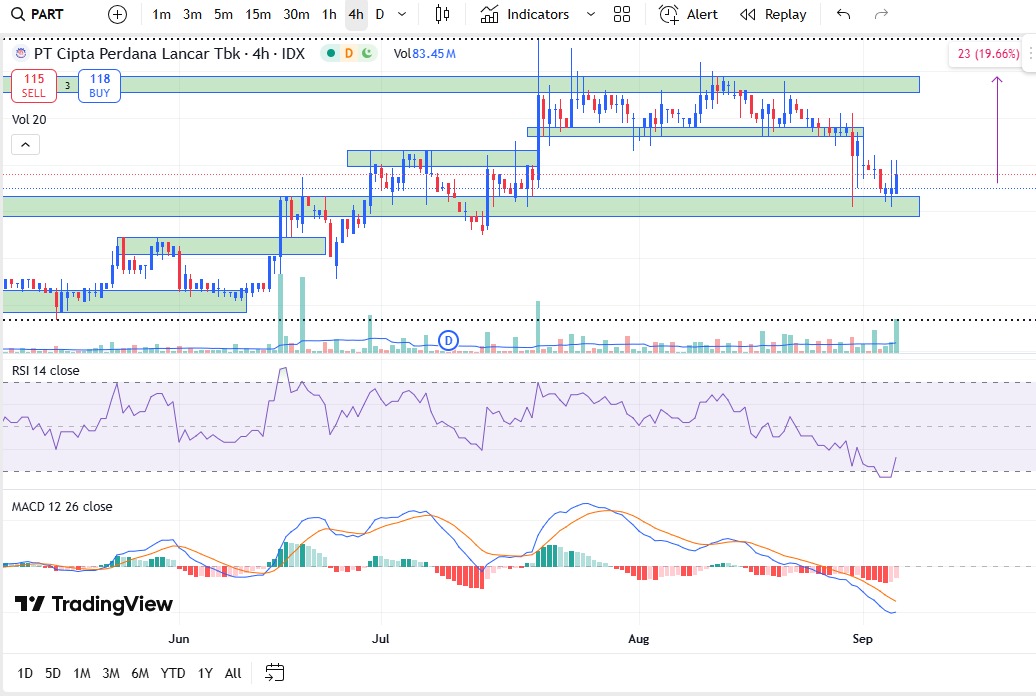Show All available data range
Screen dimensions: 1036x696
click(233, 674)
